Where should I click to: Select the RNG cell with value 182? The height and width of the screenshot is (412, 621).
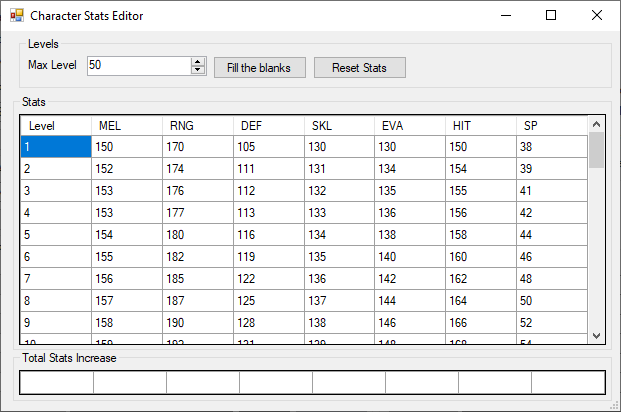[x=198, y=257]
